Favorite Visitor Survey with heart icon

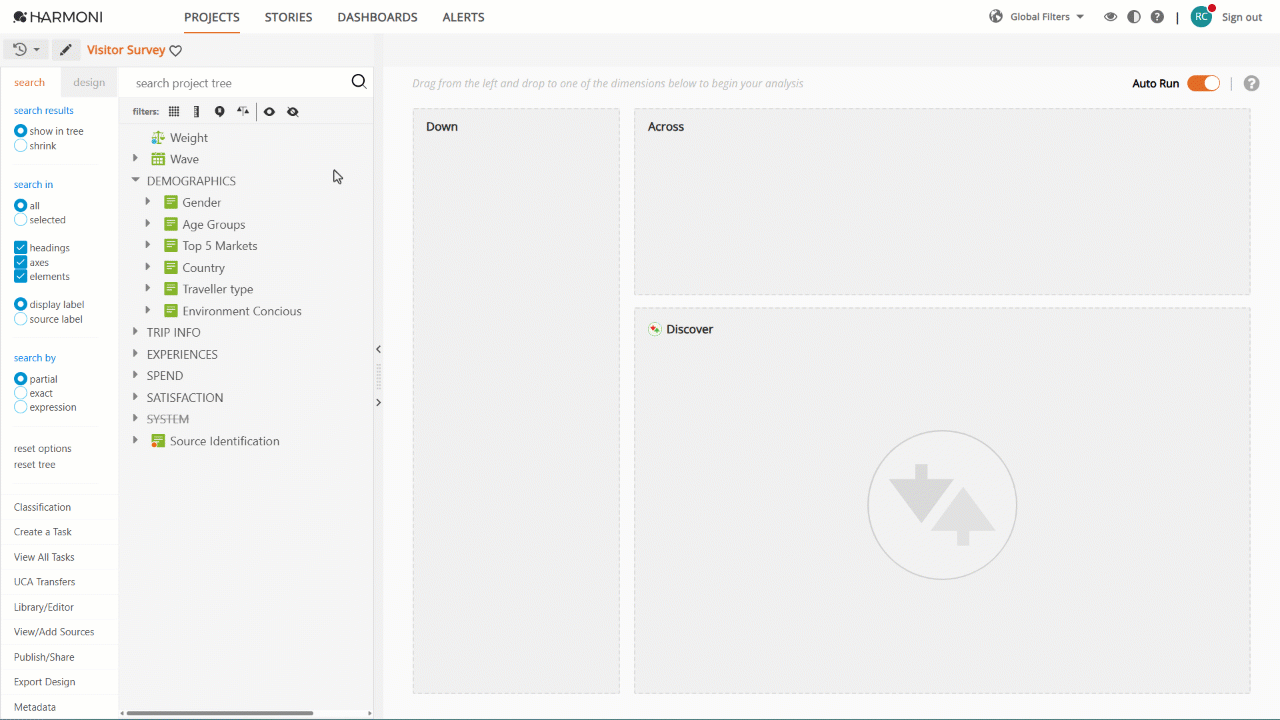pos(176,50)
